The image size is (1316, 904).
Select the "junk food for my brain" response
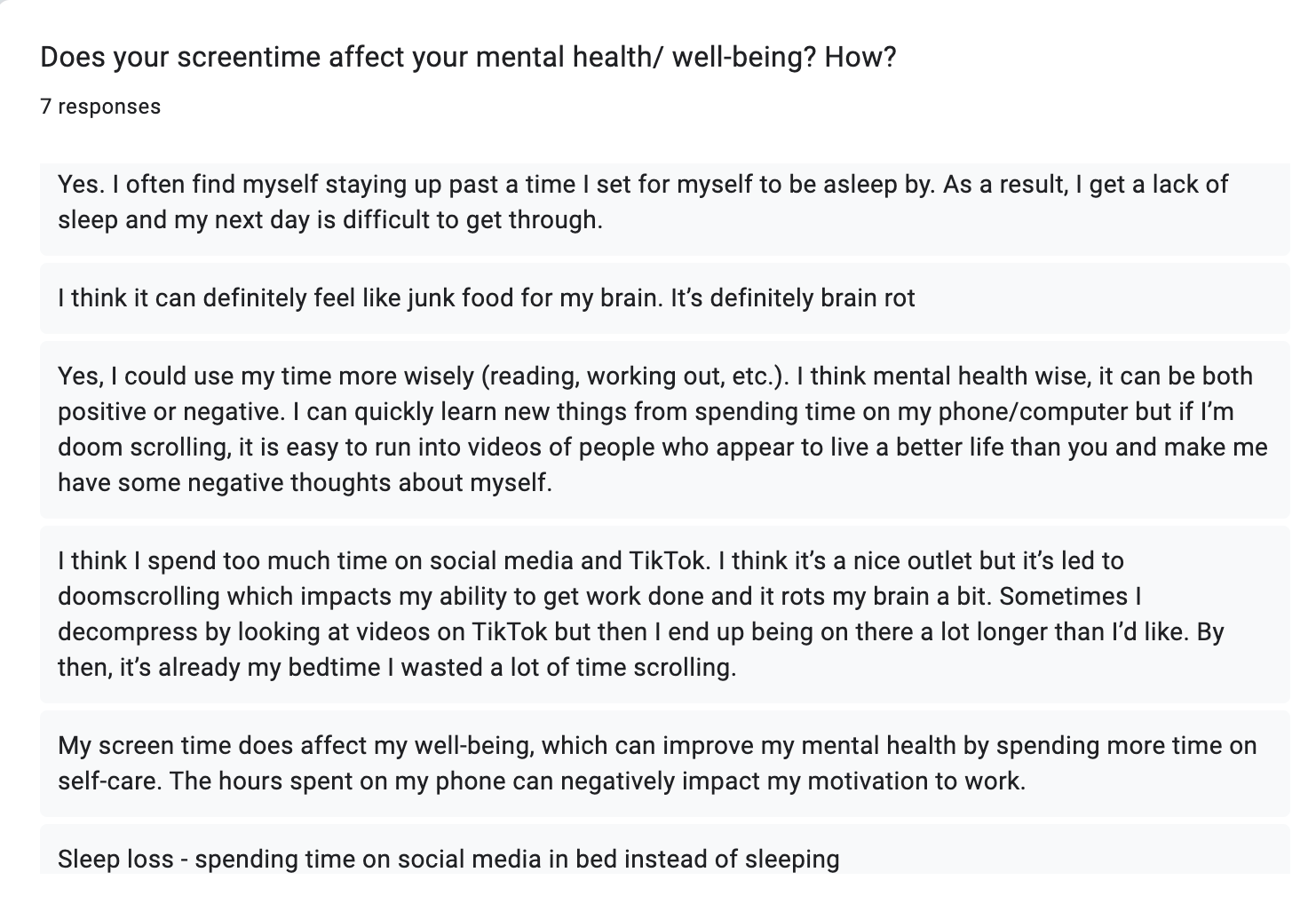pos(664,297)
